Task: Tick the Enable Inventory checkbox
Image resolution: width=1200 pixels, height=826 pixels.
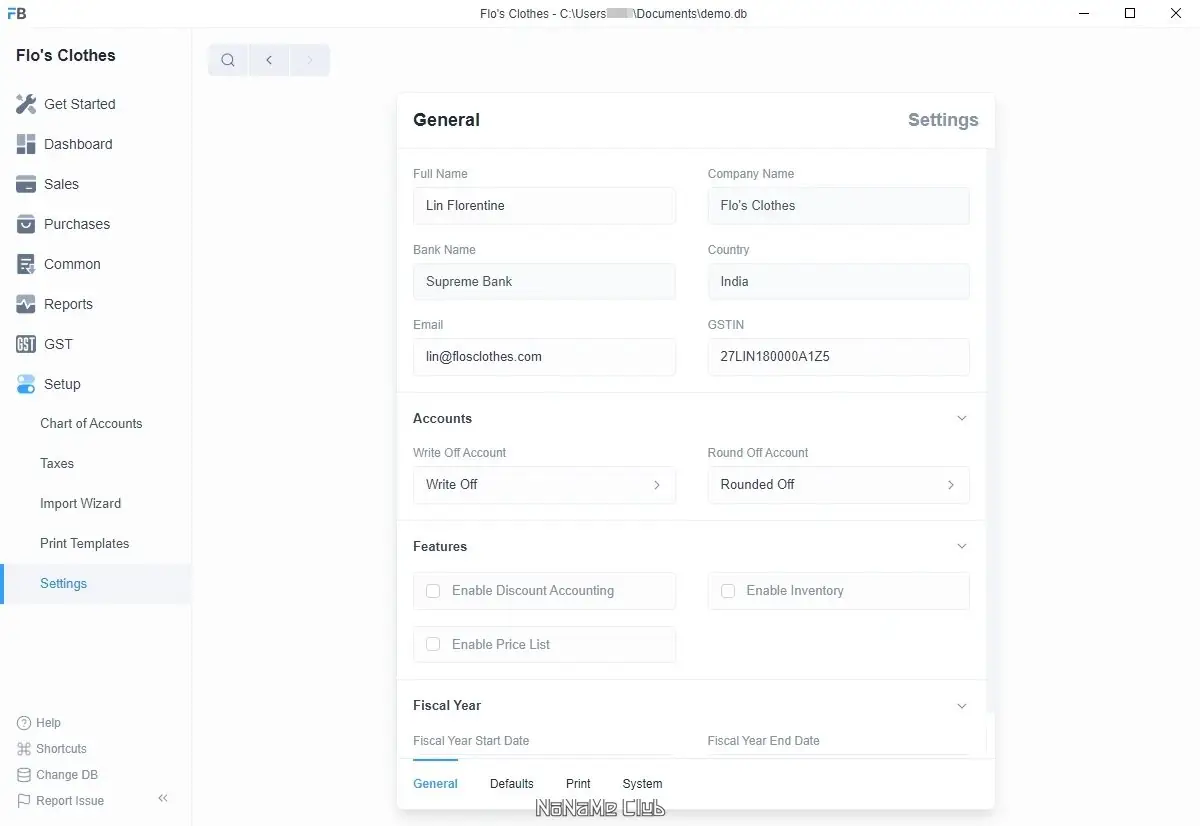Action: (x=728, y=591)
